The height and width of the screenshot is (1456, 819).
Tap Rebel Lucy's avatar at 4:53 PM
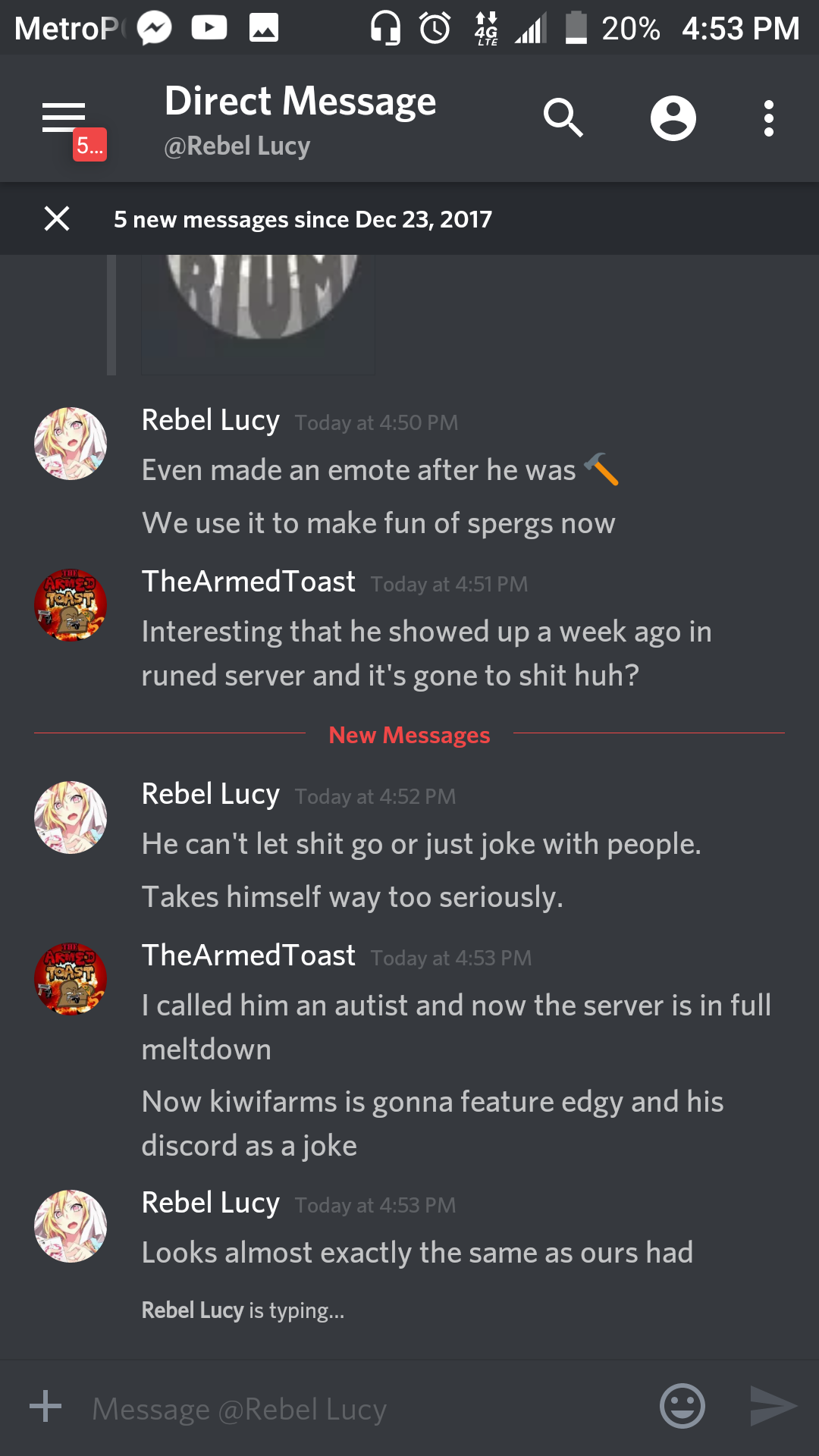(x=71, y=1226)
